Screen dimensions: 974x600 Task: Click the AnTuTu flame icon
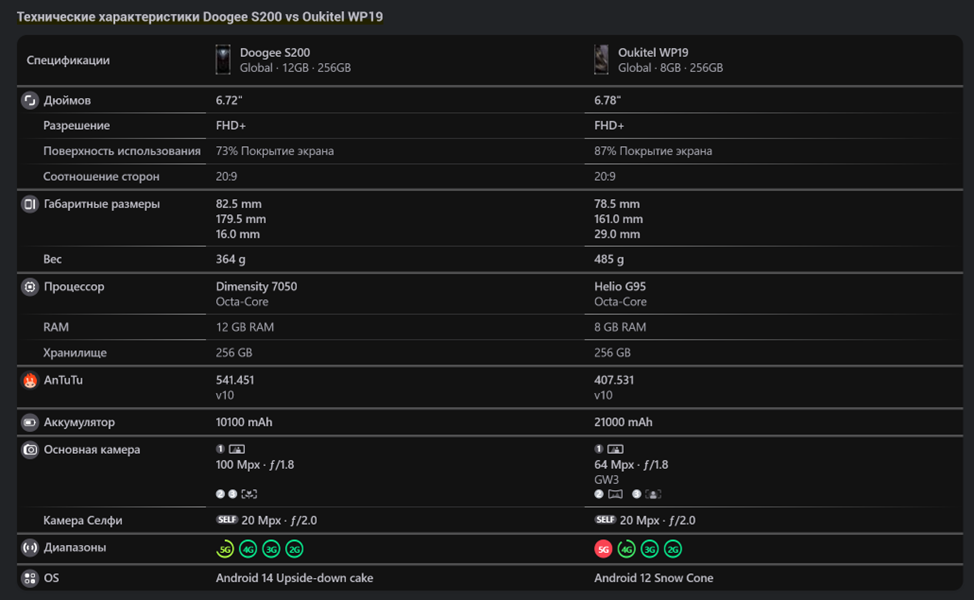point(30,380)
